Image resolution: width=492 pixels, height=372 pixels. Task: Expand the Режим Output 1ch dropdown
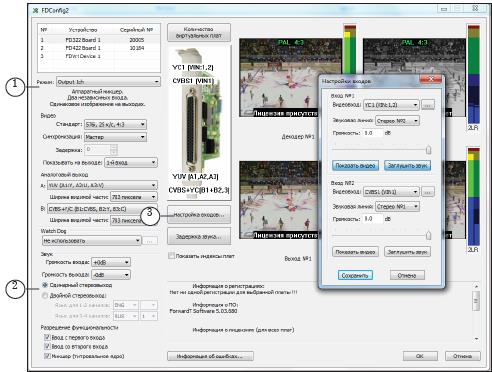pos(108,82)
